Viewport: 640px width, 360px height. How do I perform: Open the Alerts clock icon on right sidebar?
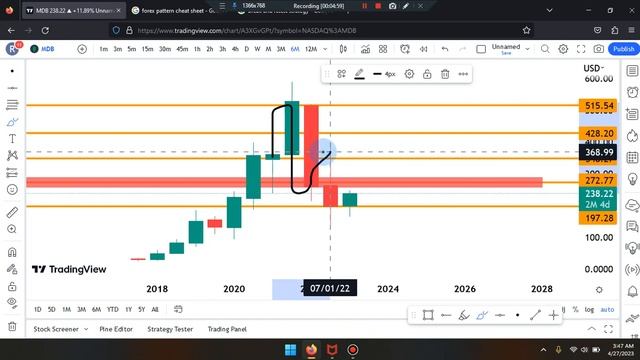click(x=632, y=92)
